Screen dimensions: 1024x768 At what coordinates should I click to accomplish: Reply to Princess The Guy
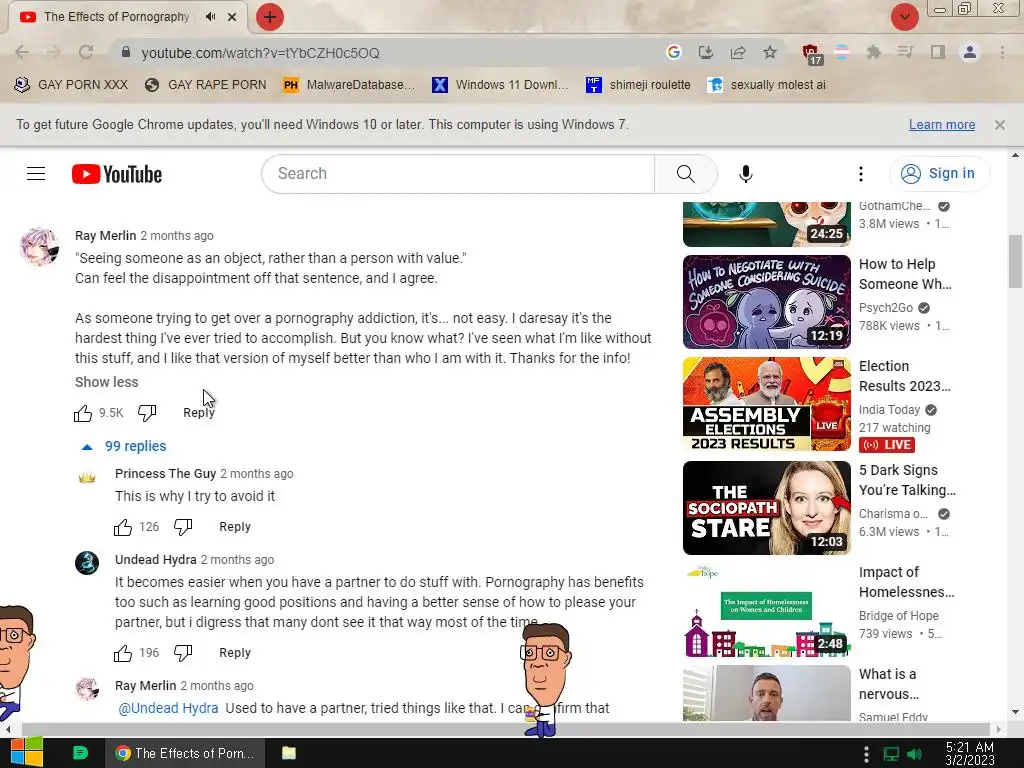[234, 527]
